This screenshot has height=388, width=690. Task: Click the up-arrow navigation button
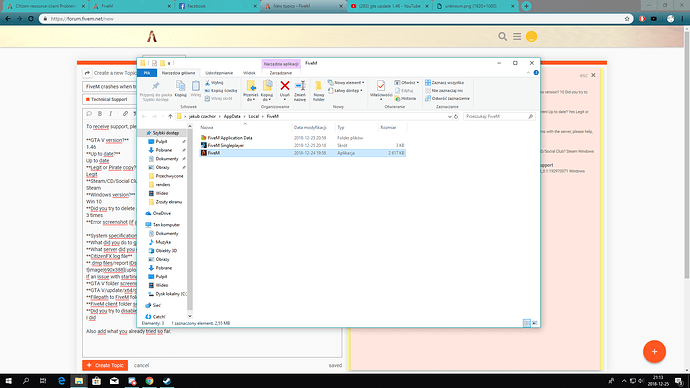[170, 117]
